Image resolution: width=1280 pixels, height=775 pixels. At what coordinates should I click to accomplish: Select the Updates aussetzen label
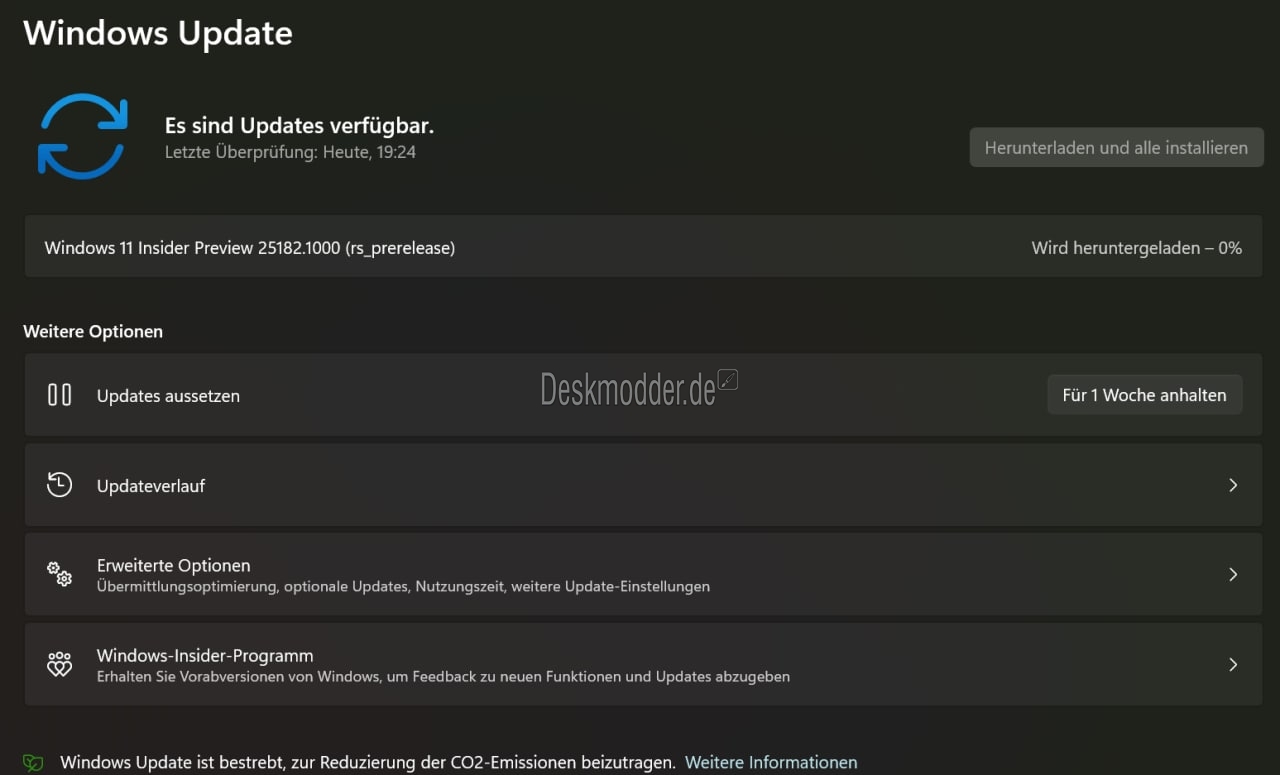168,396
